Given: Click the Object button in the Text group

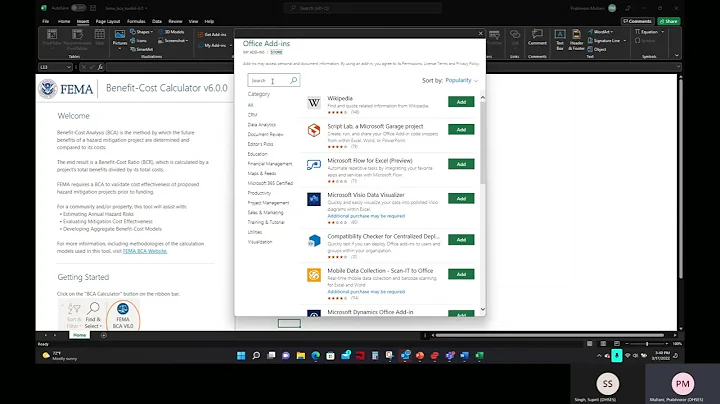Looking at the screenshot, I should (x=597, y=49).
